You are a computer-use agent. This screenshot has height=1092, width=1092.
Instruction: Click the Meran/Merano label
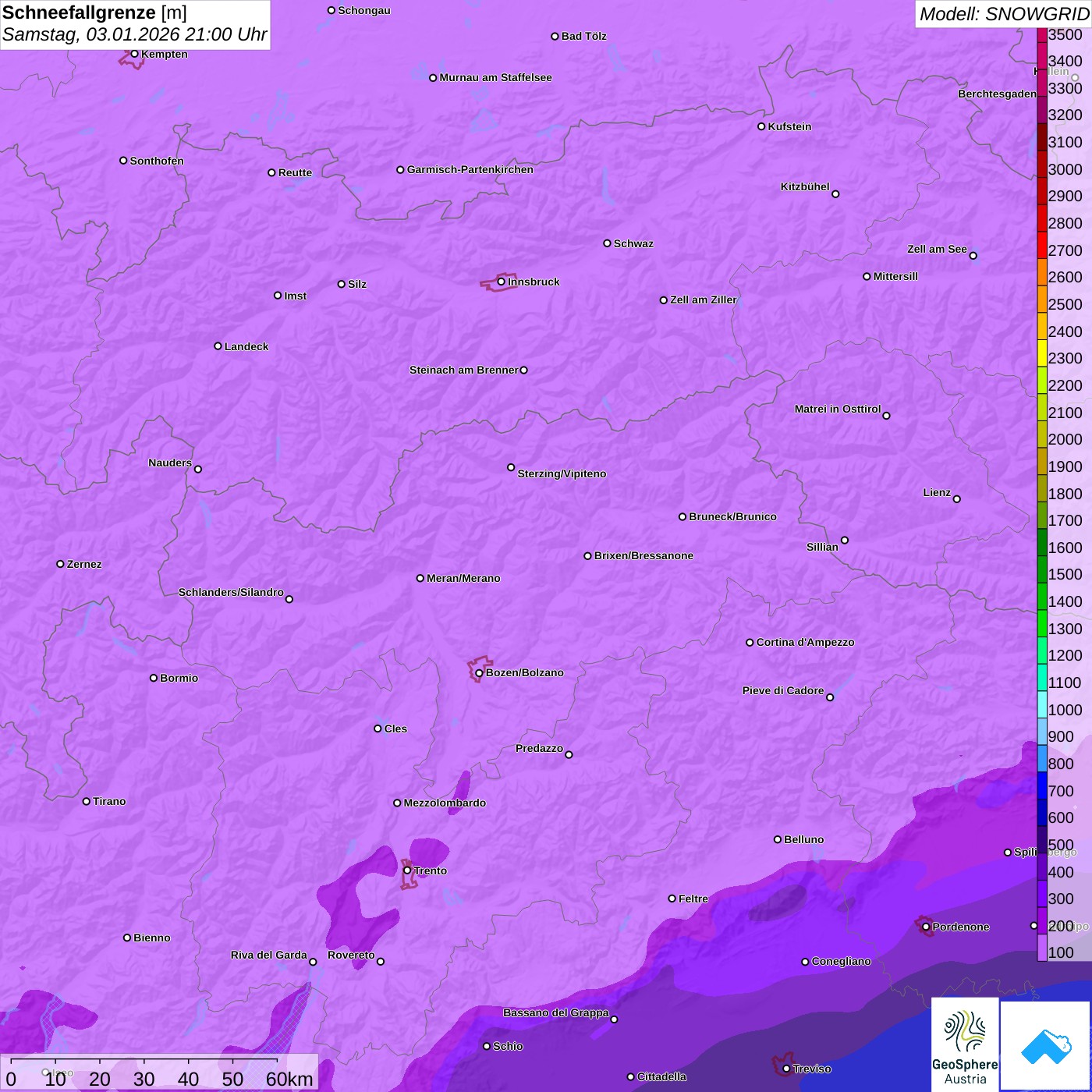coord(463,578)
